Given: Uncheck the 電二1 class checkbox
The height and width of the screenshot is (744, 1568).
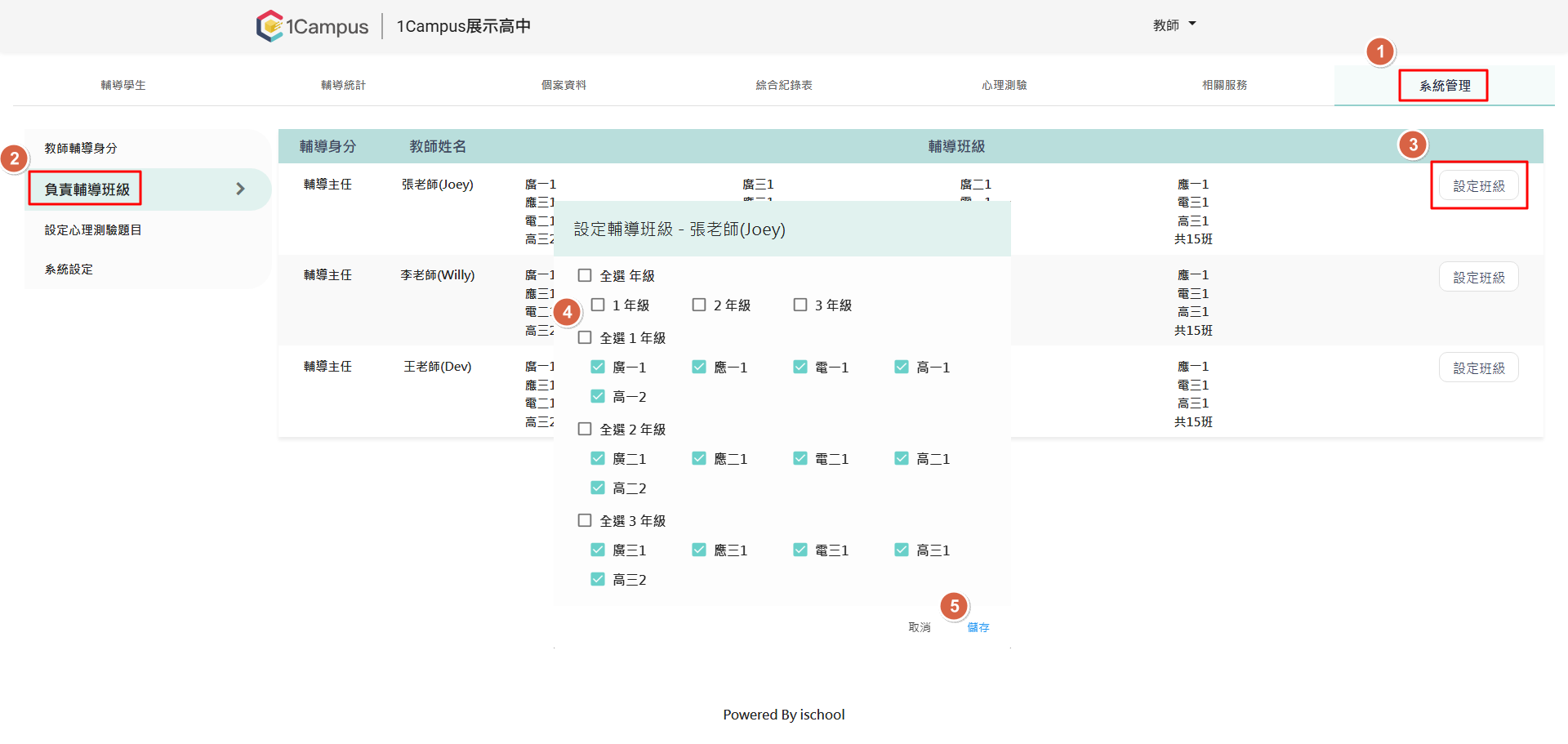Looking at the screenshot, I should coord(800,459).
